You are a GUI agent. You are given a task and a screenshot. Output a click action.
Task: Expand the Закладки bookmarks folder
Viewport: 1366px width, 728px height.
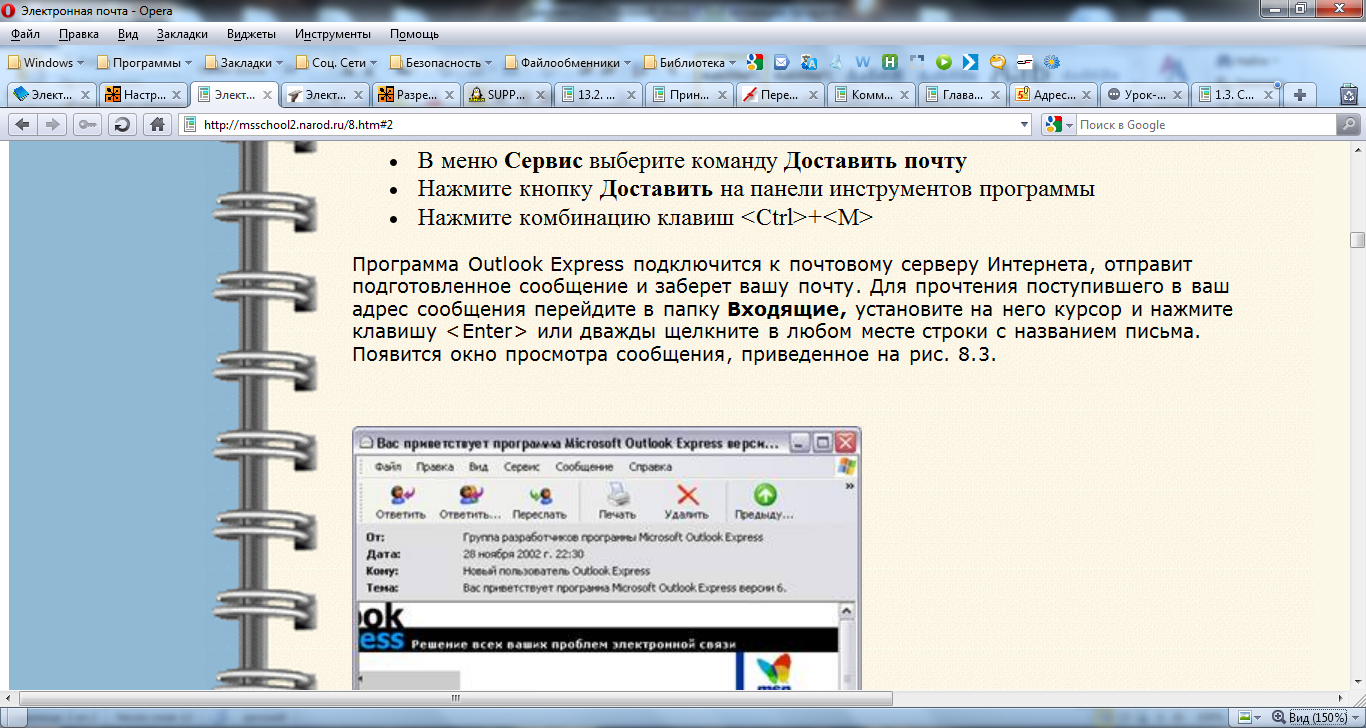coord(244,62)
